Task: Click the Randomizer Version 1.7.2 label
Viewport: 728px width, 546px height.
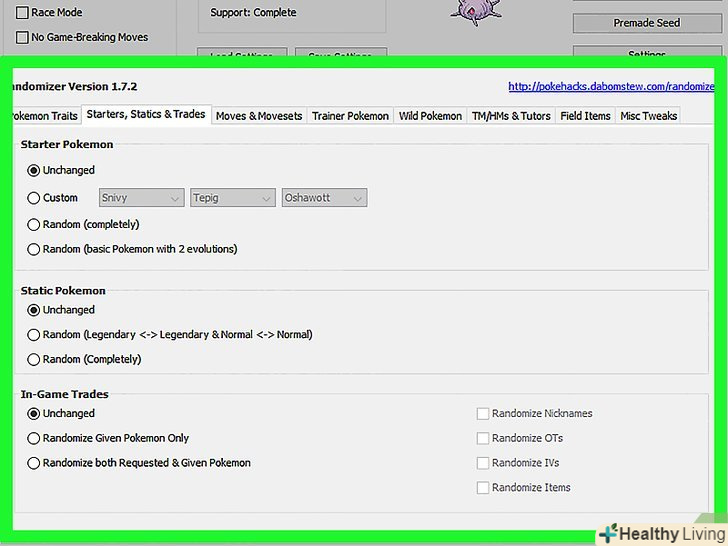Action: (75, 86)
